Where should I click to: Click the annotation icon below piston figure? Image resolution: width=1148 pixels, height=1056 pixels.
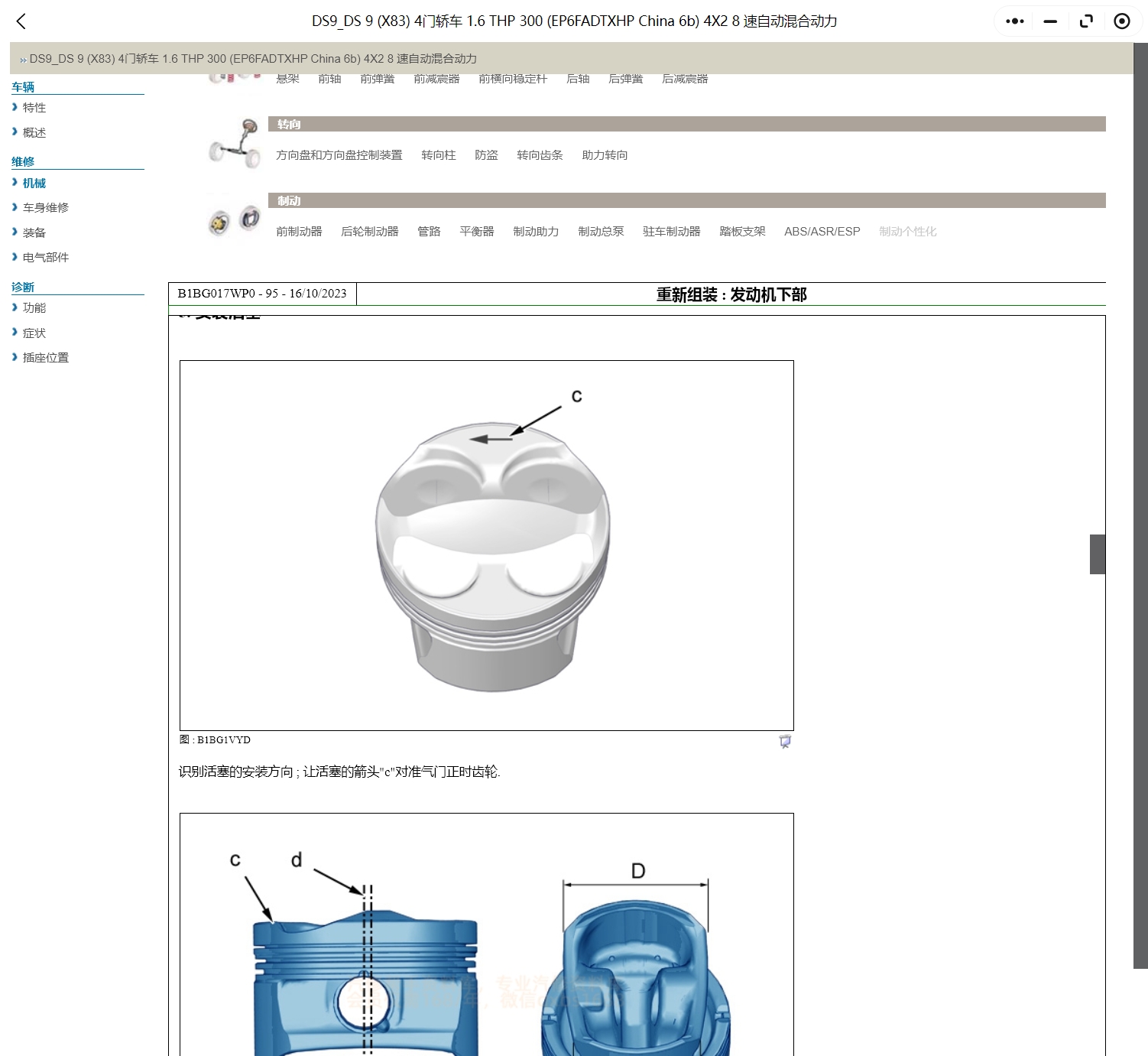click(x=784, y=742)
